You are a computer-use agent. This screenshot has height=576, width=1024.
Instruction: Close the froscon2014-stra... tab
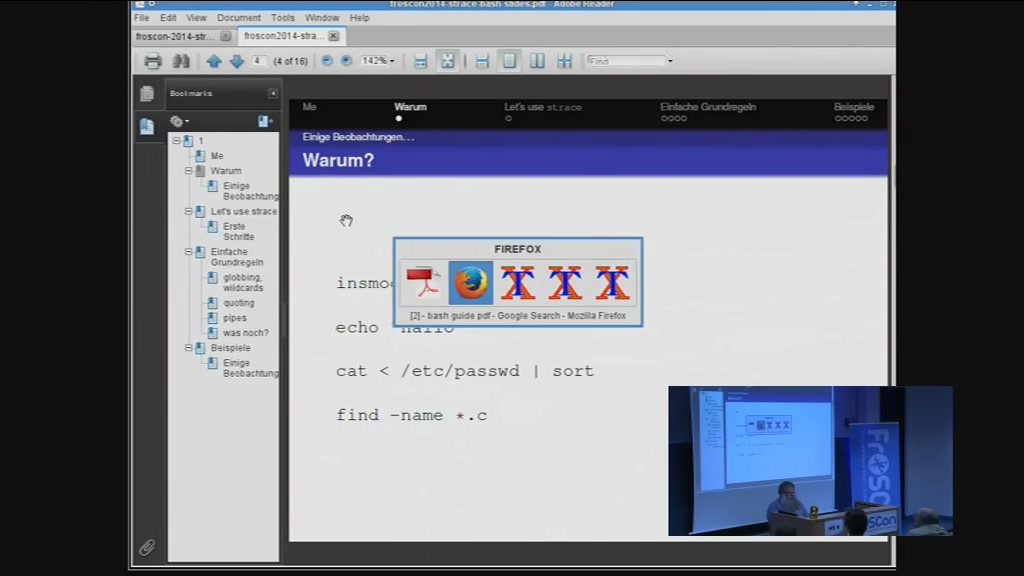[334, 36]
